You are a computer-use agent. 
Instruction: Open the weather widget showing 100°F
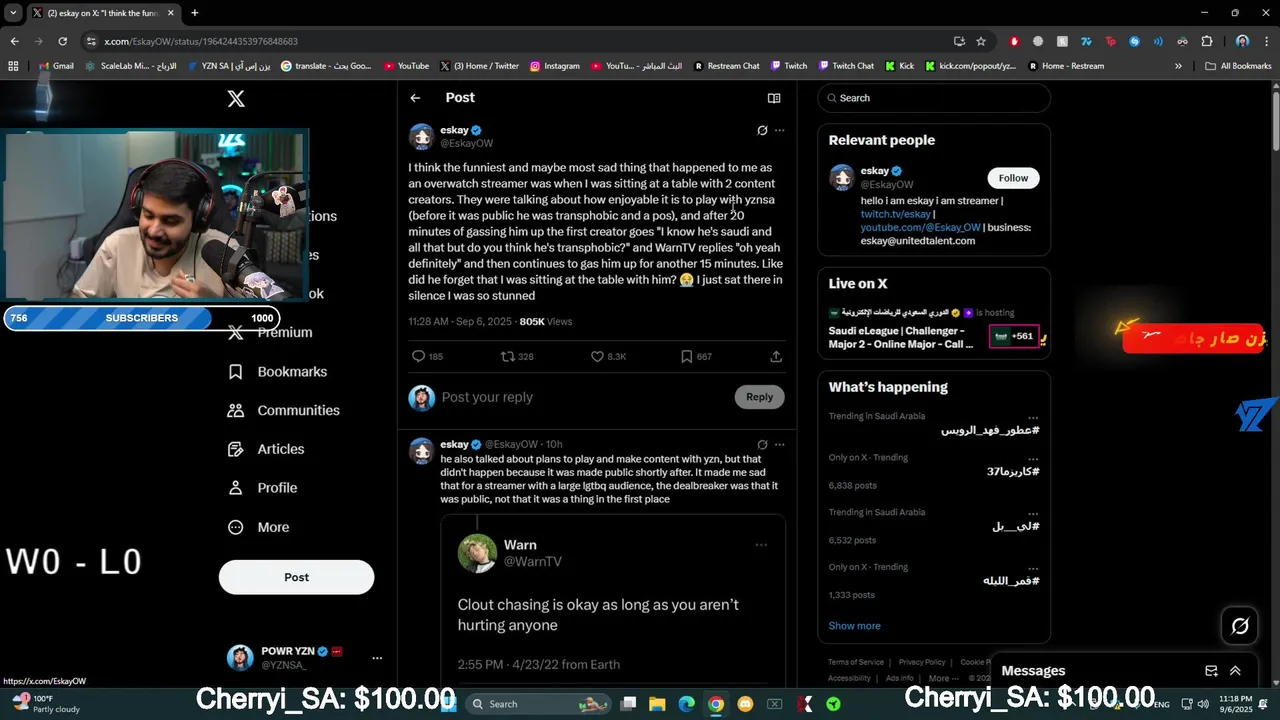point(44,704)
